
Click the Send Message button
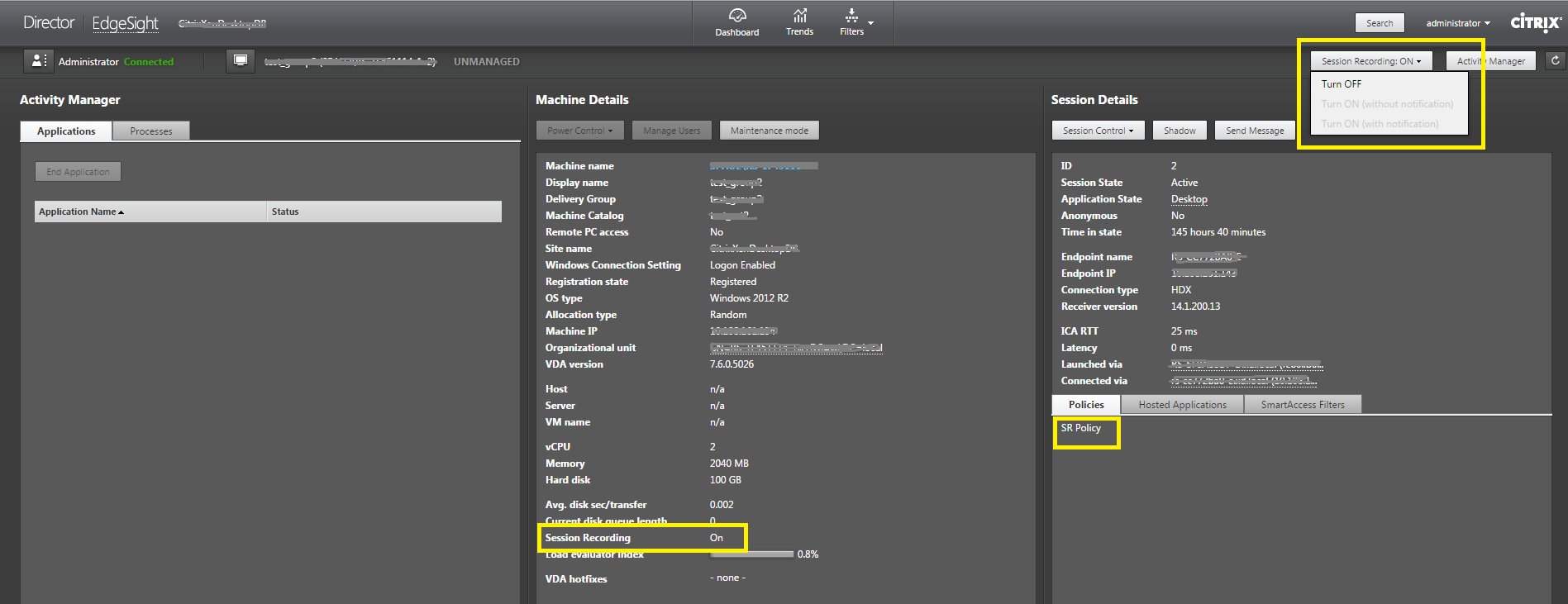click(1254, 131)
